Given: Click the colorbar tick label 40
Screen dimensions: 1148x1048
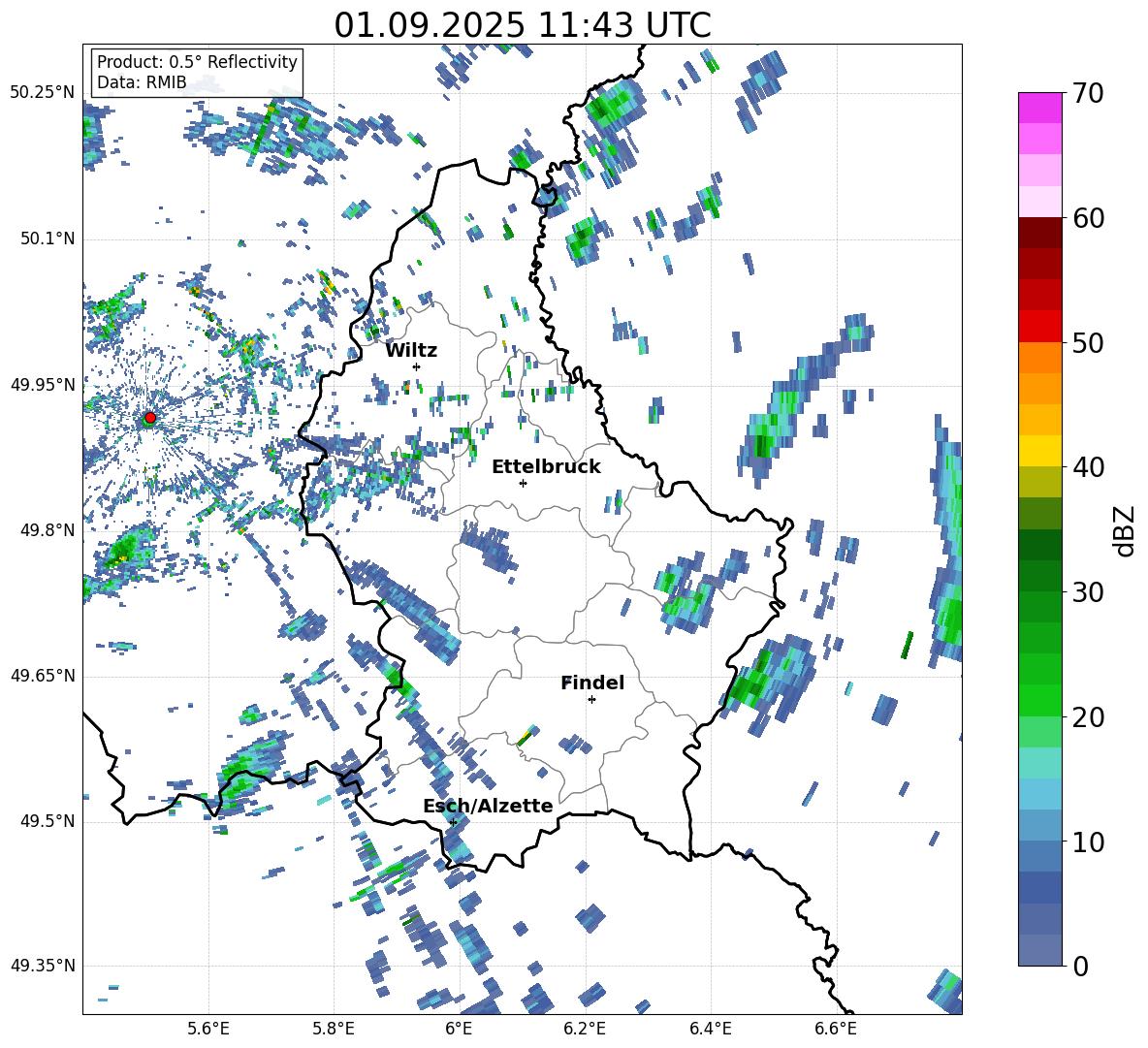Looking at the screenshot, I should pyautogui.click(x=1088, y=467).
